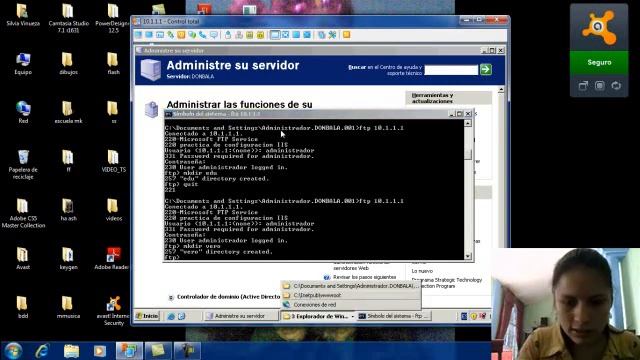Launch Adobe Reader from desktop
The image size is (640, 360).
coord(112,259)
